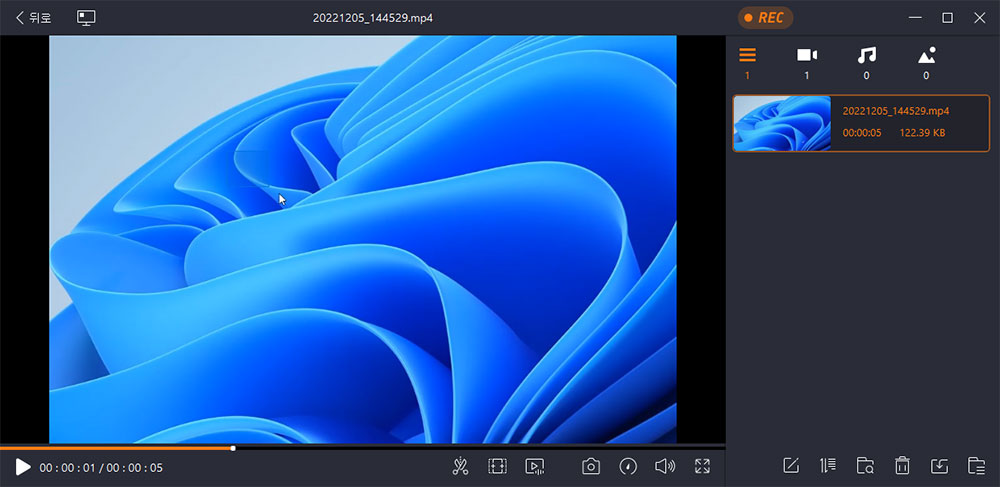Play the video with the play button
1000x487 pixels.
pyautogui.click(x=23, y=467)
